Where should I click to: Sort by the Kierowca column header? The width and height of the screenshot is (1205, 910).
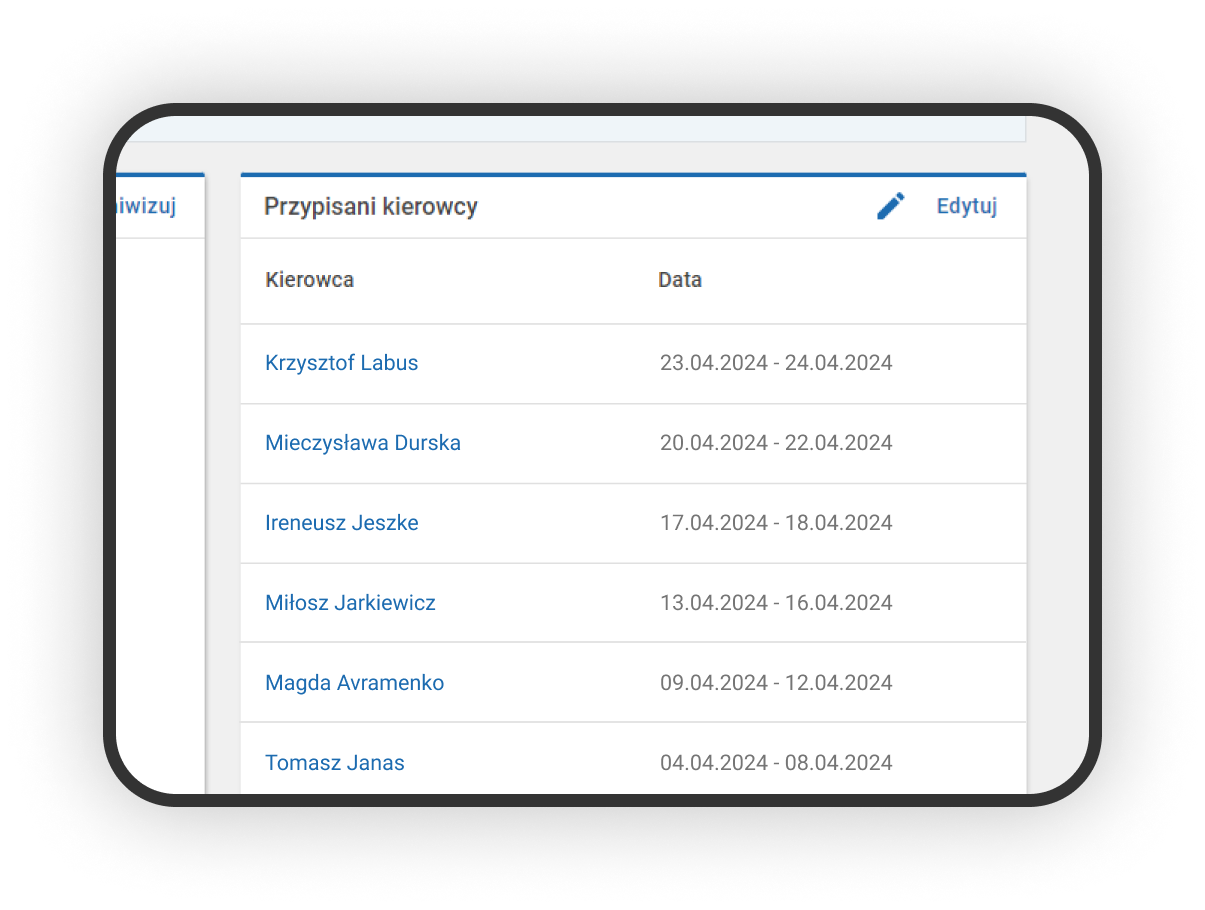[309, 280]
